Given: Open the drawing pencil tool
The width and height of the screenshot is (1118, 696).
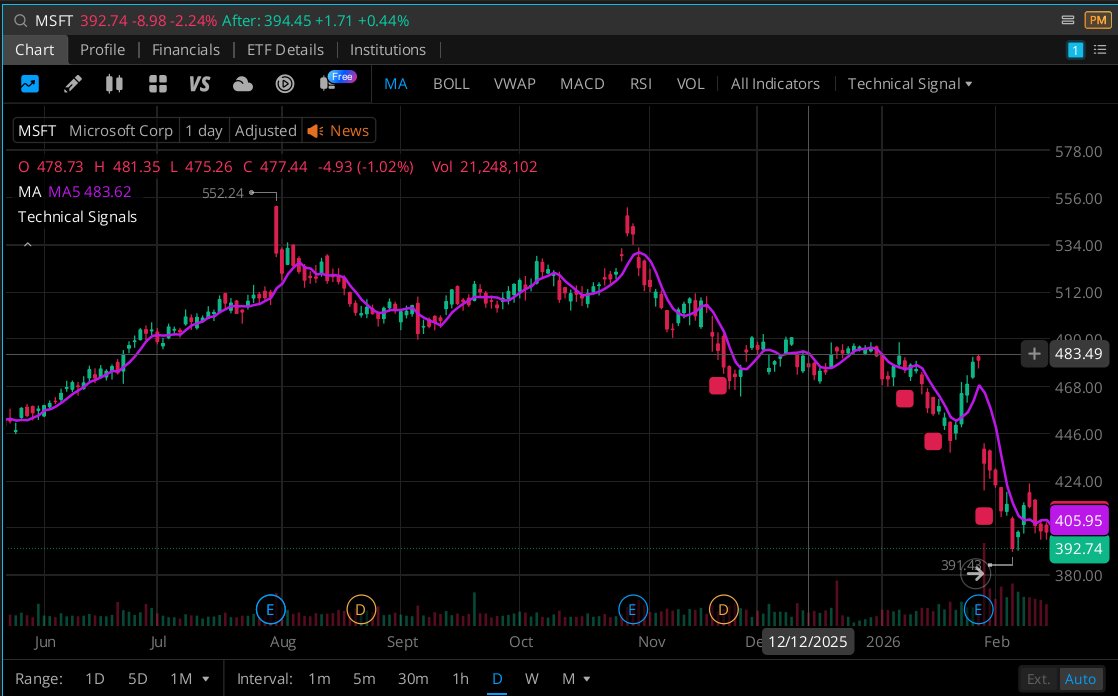Looking at the screenshot, I should pos(72,84).
